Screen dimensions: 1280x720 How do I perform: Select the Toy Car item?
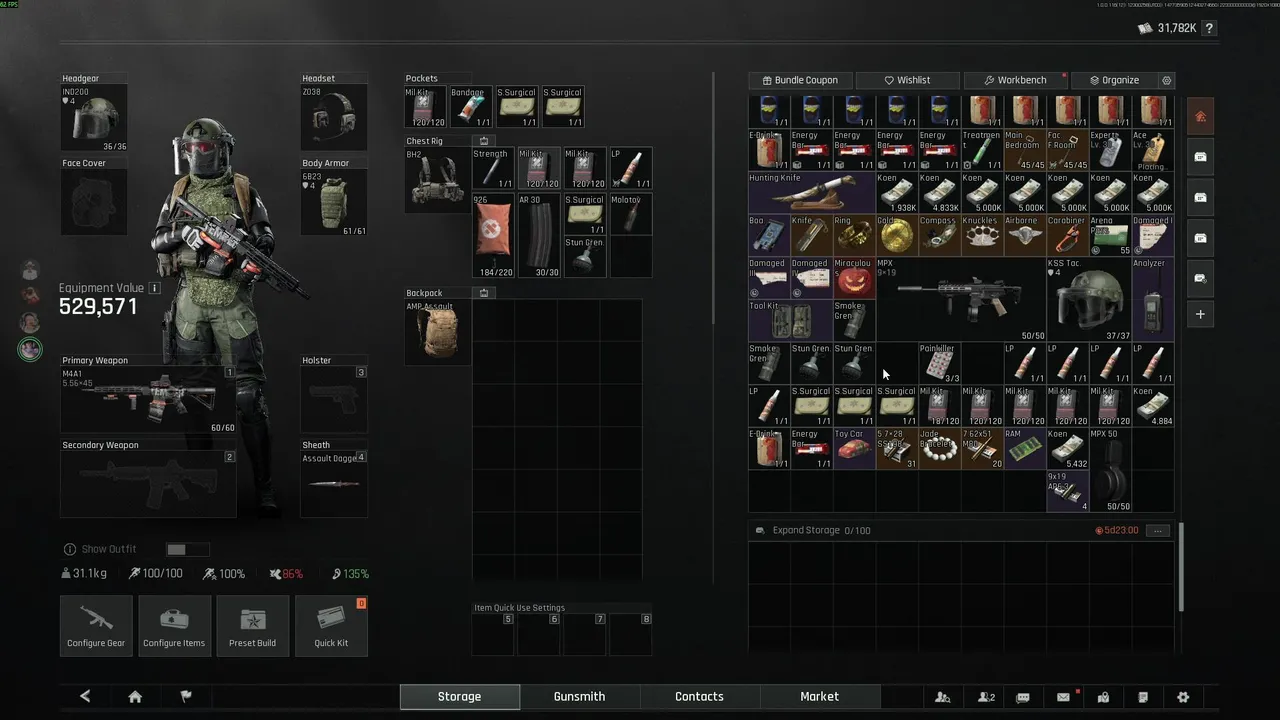(854, 449)
